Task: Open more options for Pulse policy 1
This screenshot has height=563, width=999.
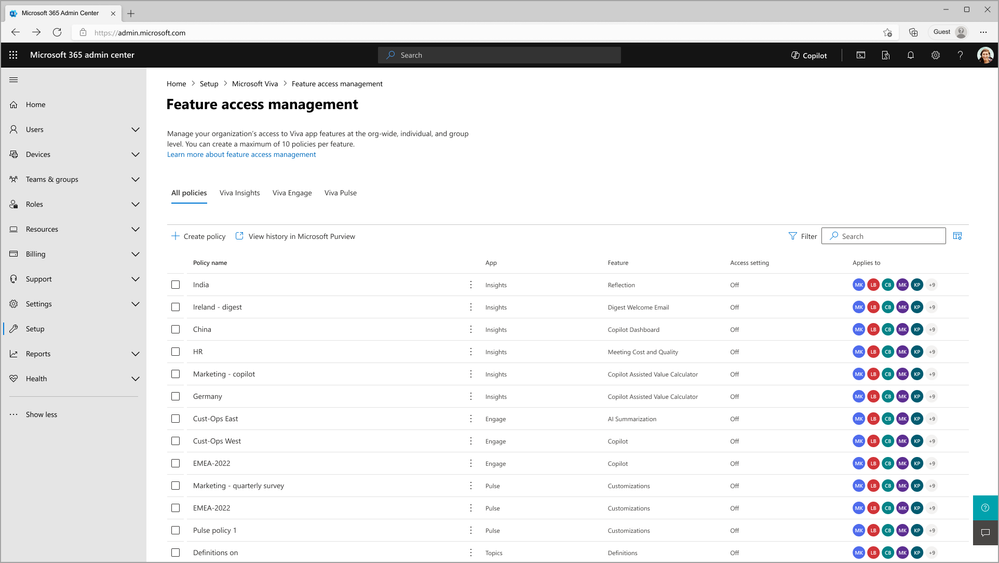Action: [x=471, y=530]
